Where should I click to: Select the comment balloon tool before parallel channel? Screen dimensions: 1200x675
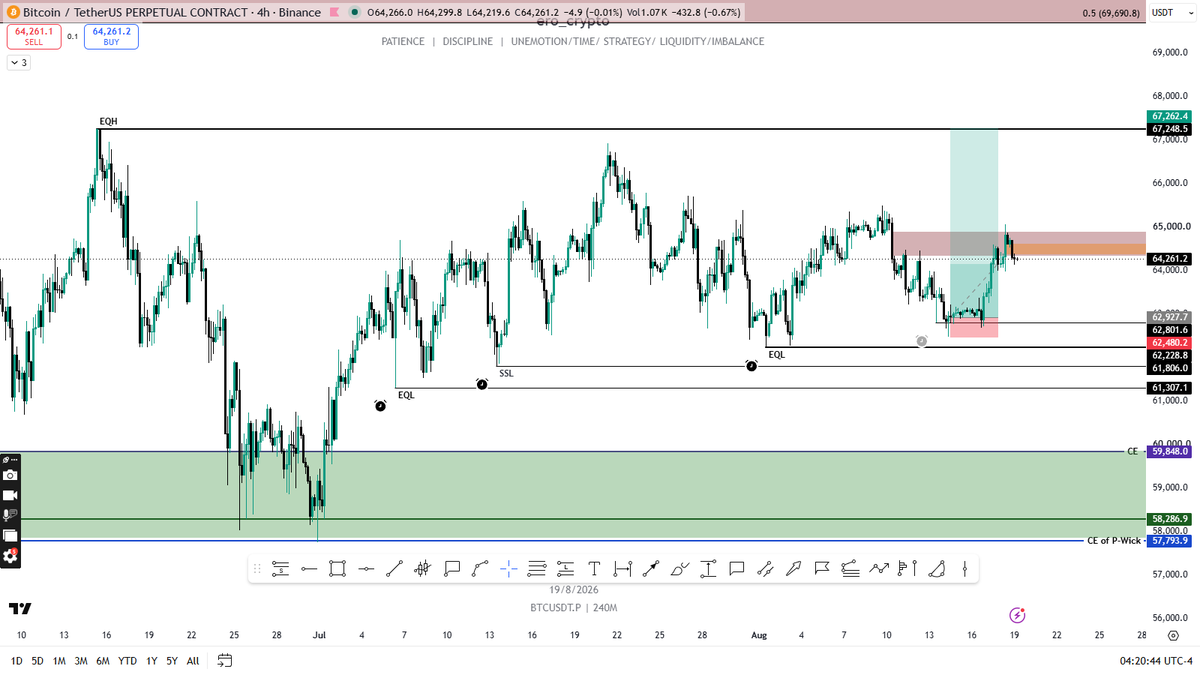[737, 569]
